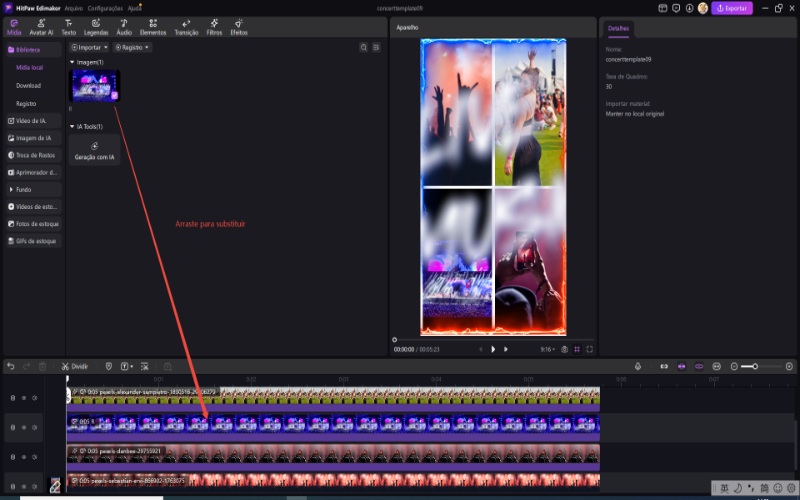Open the Legendas panel
The height and width of the screenshot is (500, 800).
tap(96, 26)
